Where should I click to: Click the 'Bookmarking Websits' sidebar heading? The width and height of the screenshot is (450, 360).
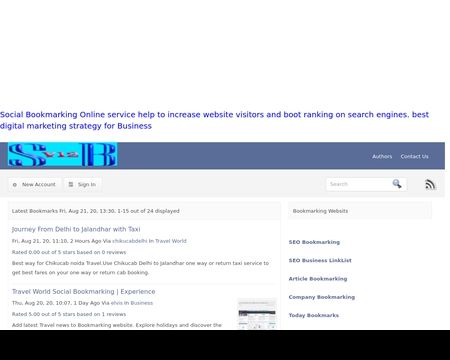tap(320, 211)
